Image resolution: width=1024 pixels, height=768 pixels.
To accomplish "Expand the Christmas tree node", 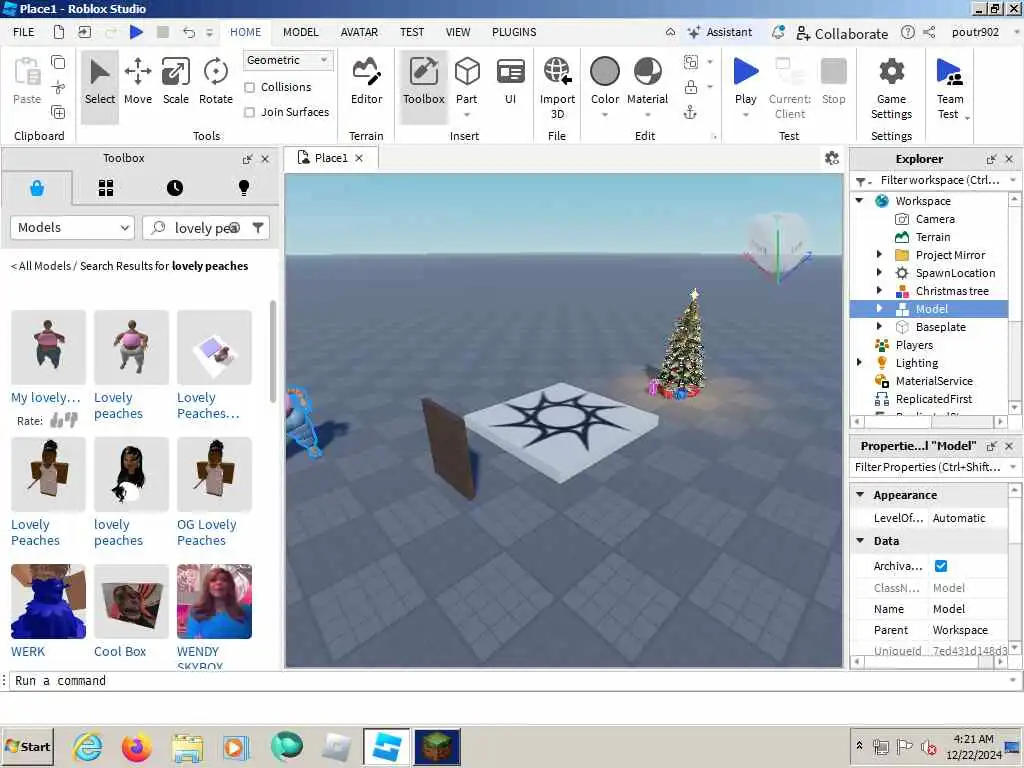I will coord(879,291).
